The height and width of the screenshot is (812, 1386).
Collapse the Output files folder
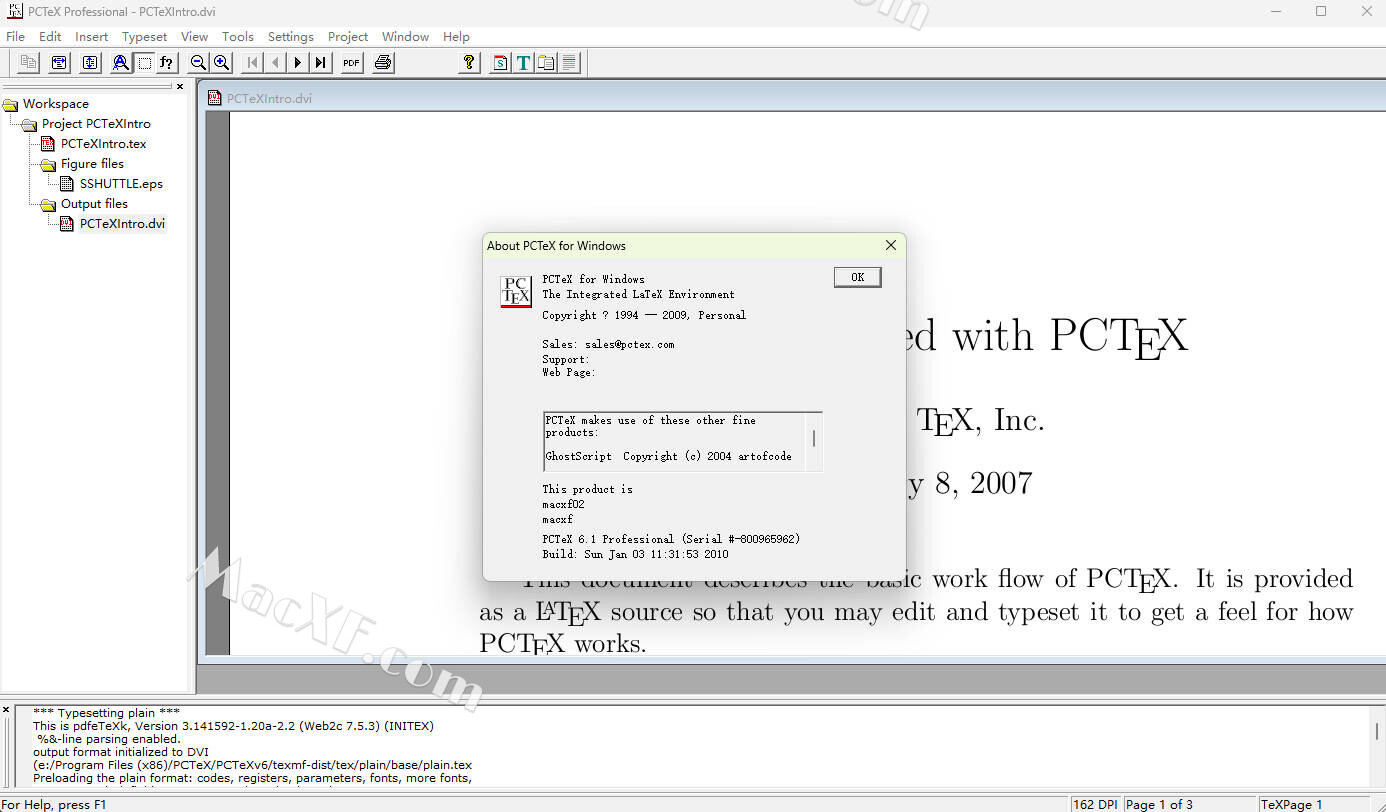pos(47,204)
